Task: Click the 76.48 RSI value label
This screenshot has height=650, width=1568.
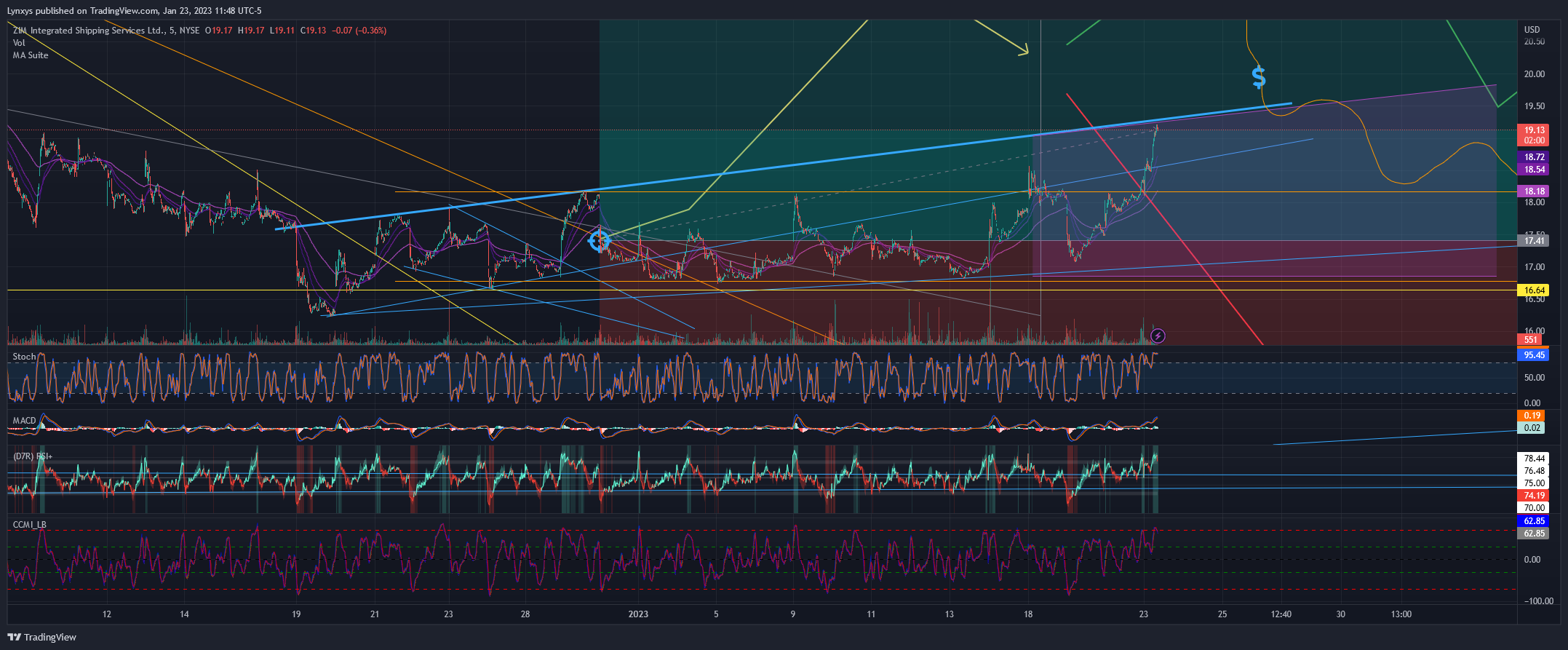Action: click(1533, 471)
